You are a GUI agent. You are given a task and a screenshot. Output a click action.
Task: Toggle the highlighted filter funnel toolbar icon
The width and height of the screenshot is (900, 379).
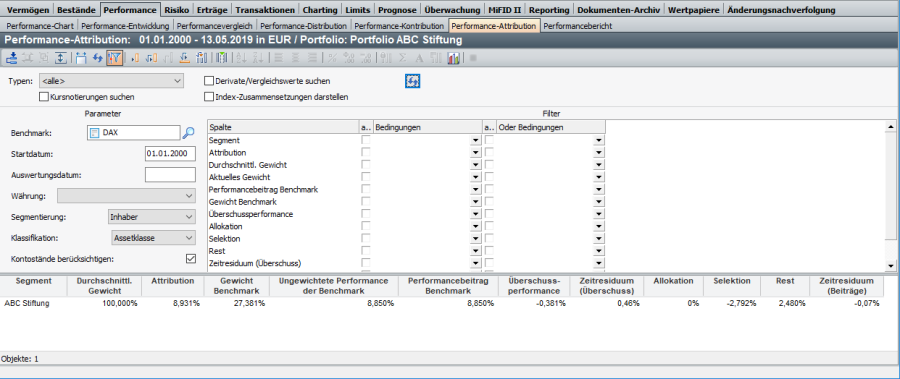[114, 57]
